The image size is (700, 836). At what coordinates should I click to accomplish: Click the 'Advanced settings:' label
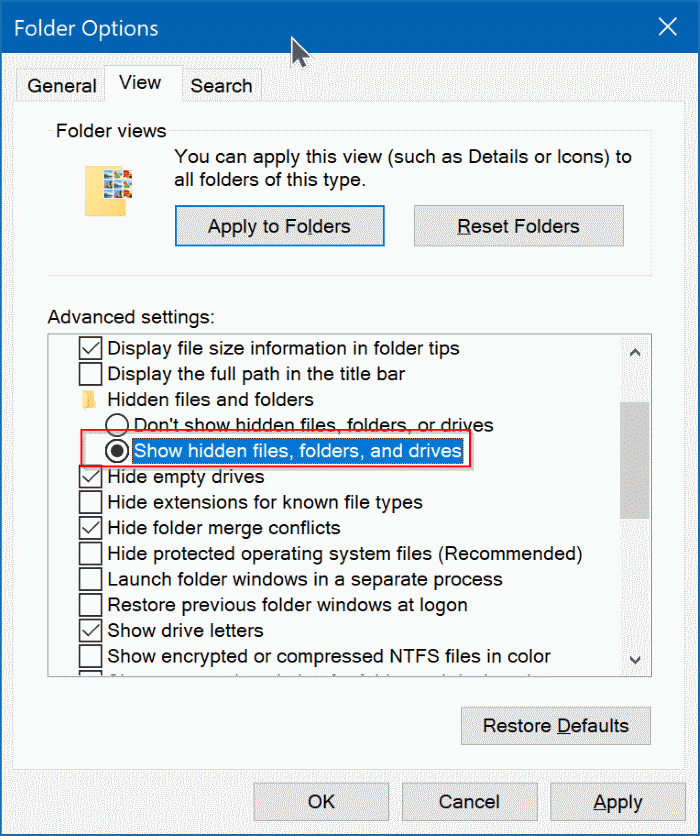131,317
